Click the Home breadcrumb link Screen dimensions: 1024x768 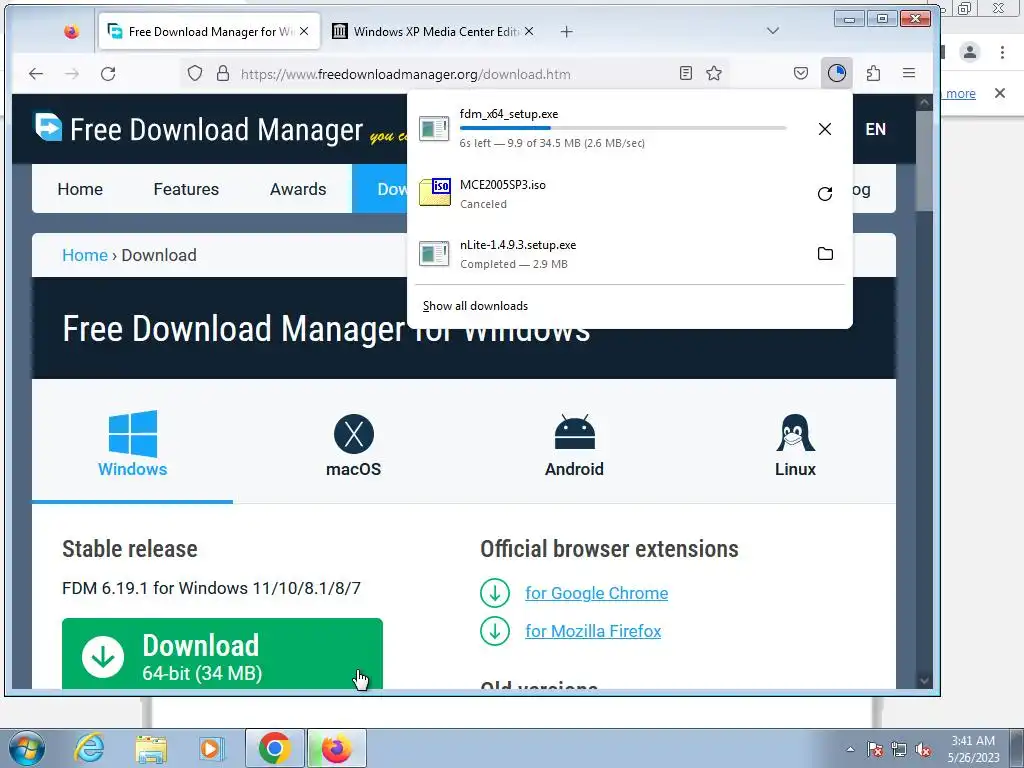tap(85, 255)
